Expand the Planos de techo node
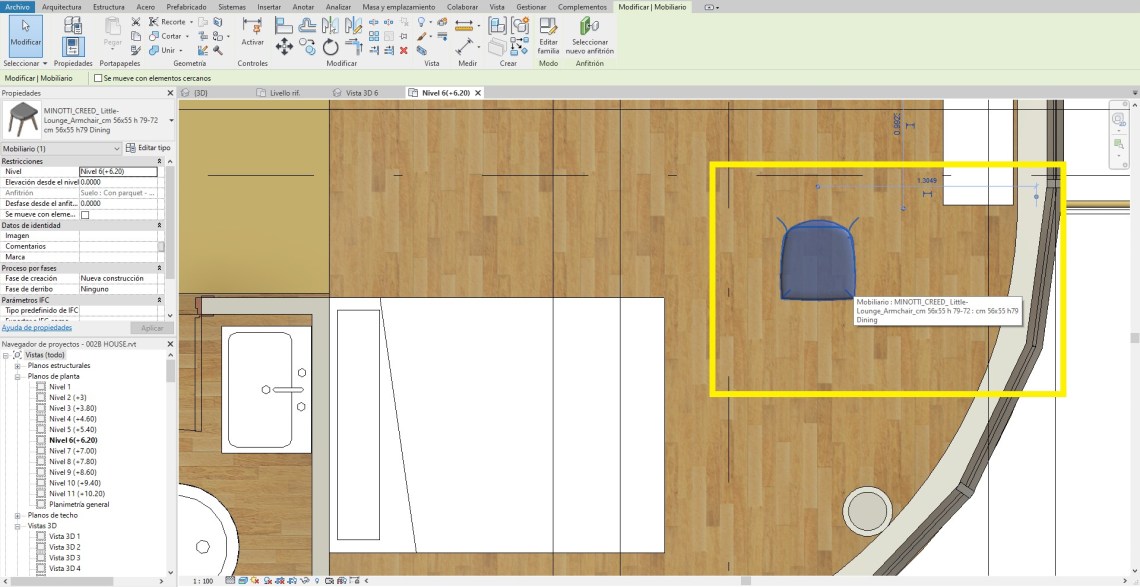This screenshot has width=1140, height=587. point(17,515)
